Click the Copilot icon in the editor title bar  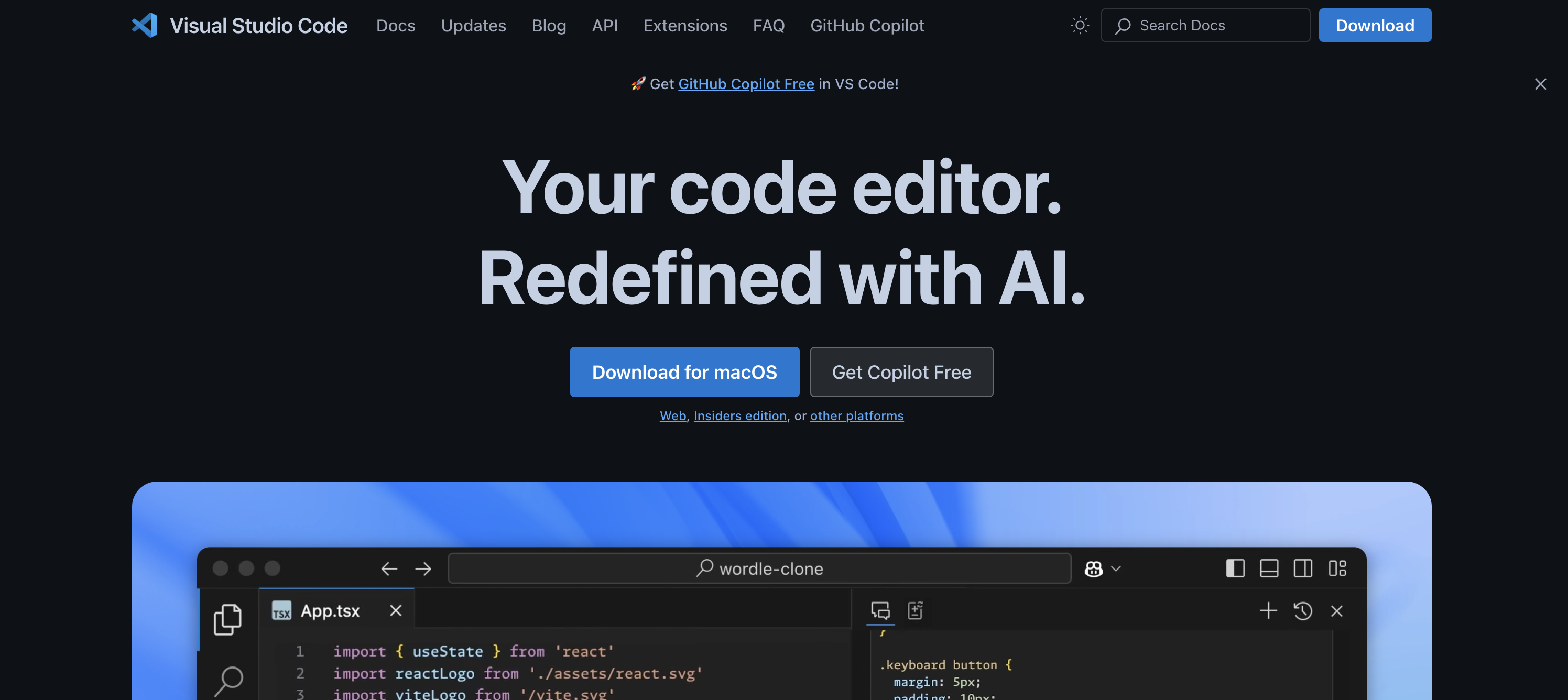(x=1094, y=568)
